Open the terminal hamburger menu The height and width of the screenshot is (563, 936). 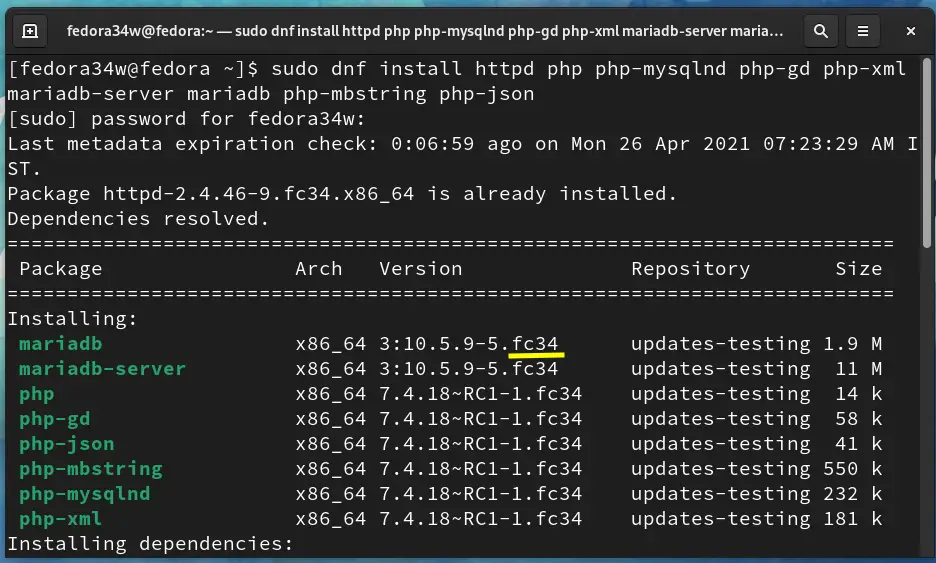[863, 31]
